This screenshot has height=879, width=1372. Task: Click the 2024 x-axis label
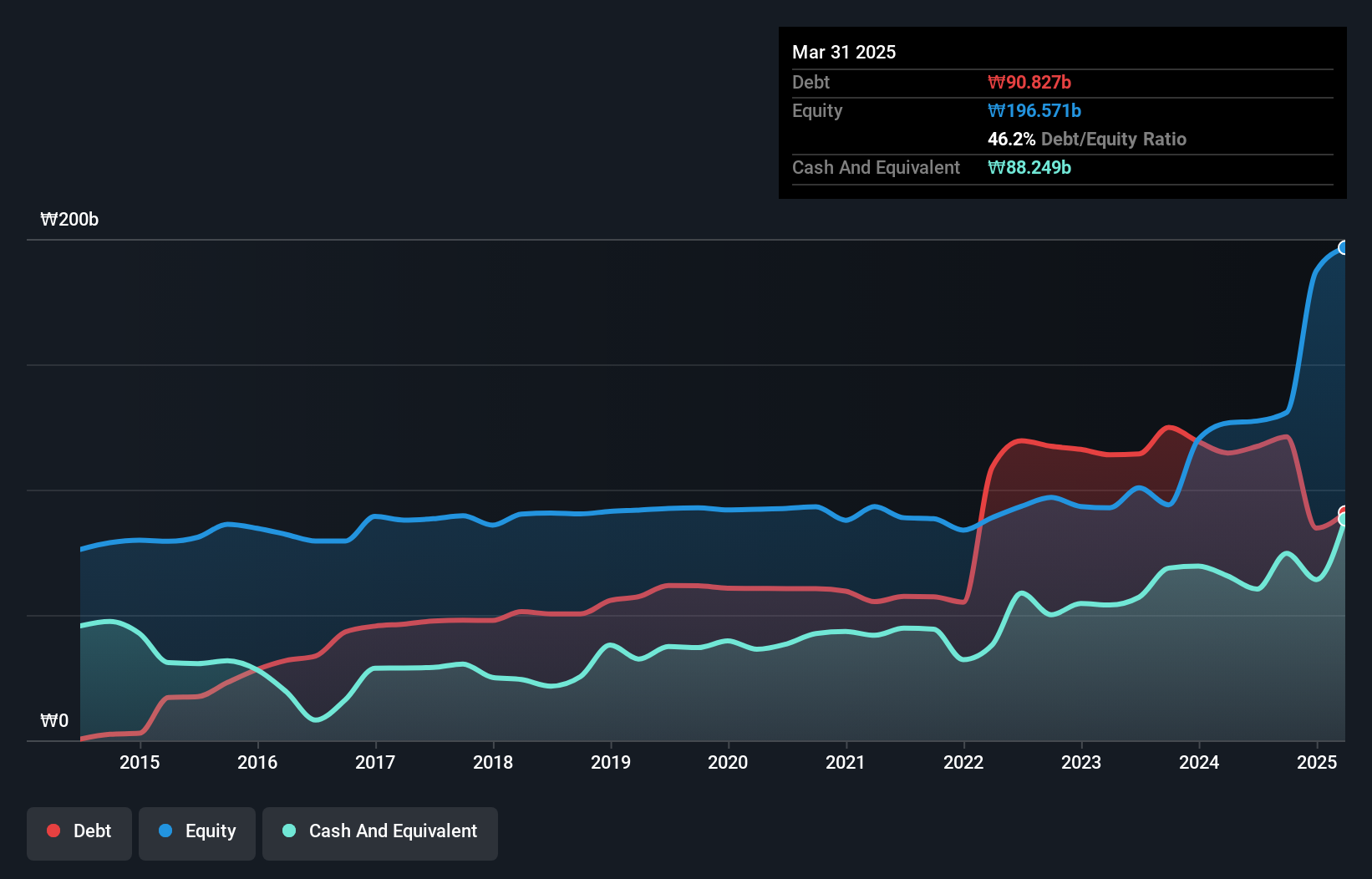coord(1199,762)
